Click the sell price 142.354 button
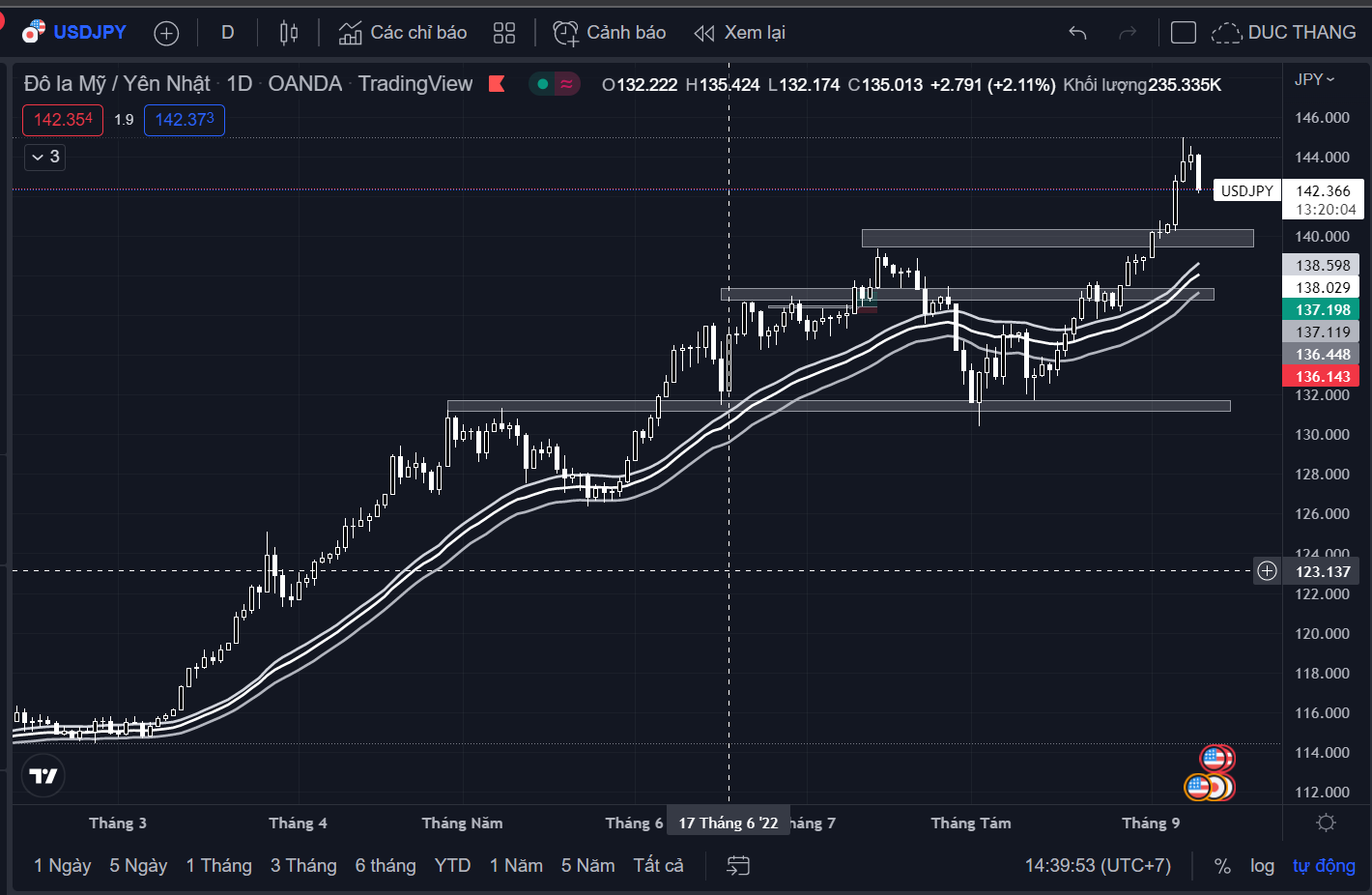The image size is (1372, 895). (63, 120)
